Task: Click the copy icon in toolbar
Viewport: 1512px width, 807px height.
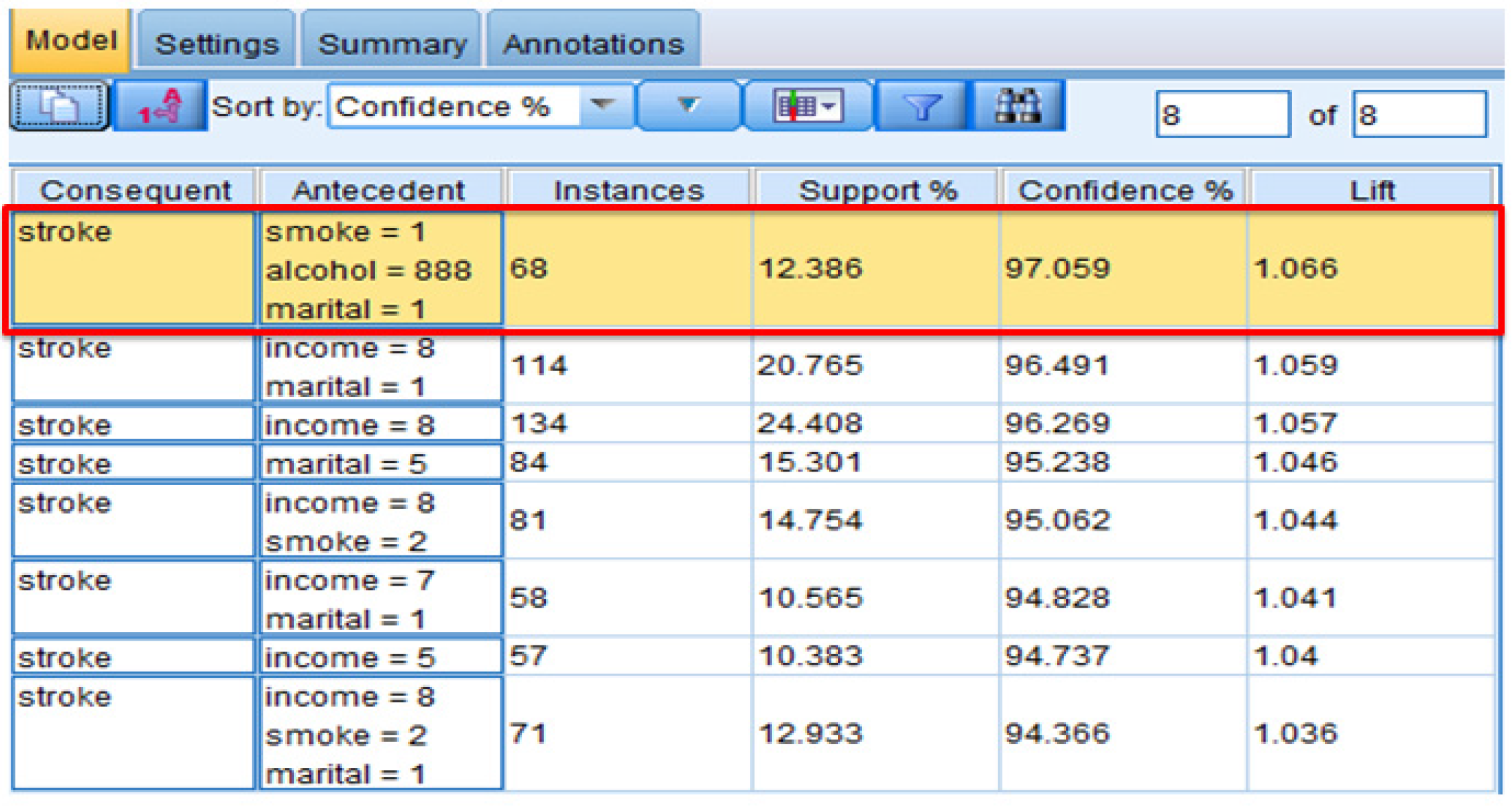Action: (59, 106)
